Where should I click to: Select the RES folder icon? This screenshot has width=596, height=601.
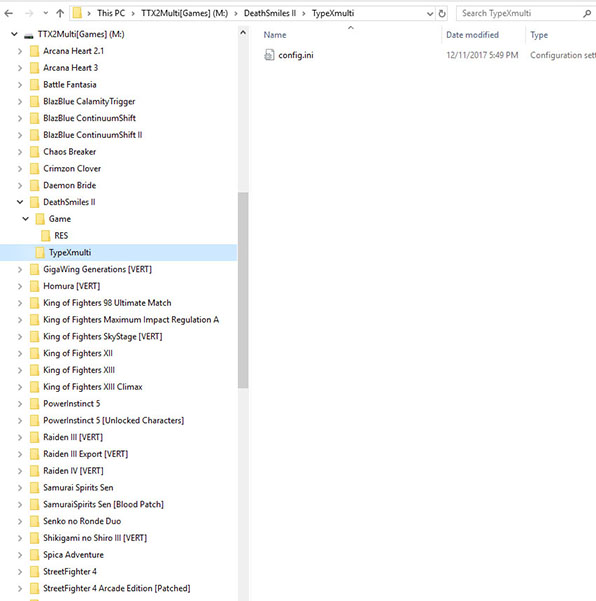(46, 235)
